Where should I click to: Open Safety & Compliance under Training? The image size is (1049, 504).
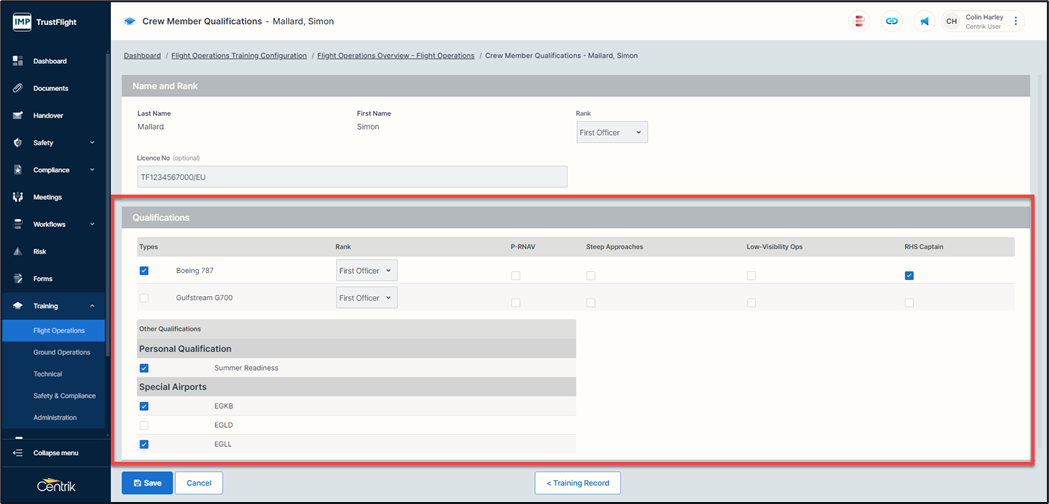pyautogui.click(x=64, y=396)
